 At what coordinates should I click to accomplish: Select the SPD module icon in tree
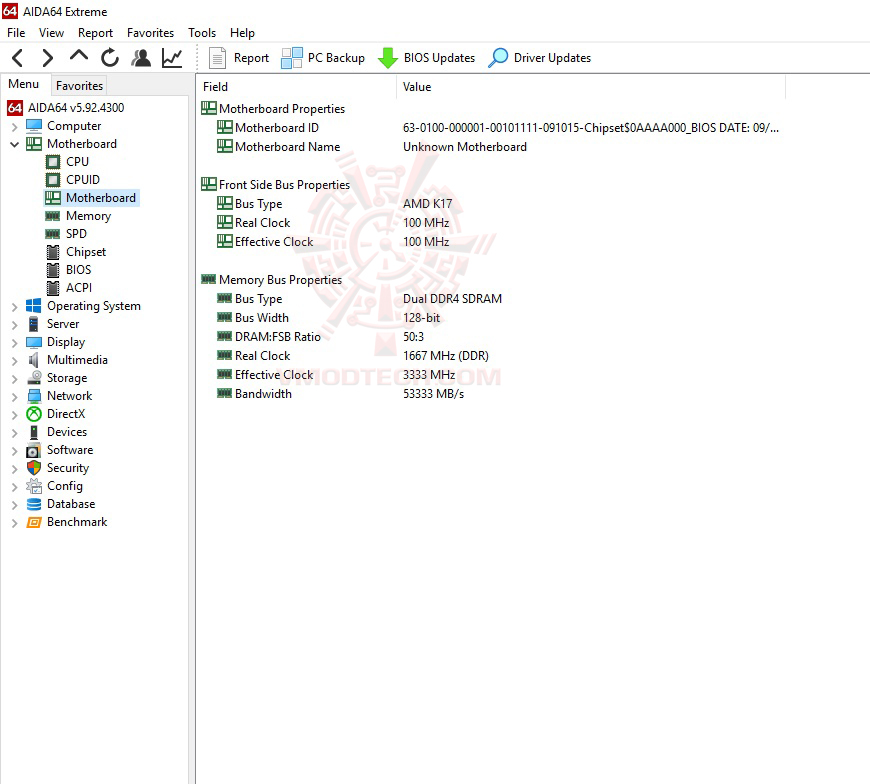(x=53, y=234)
